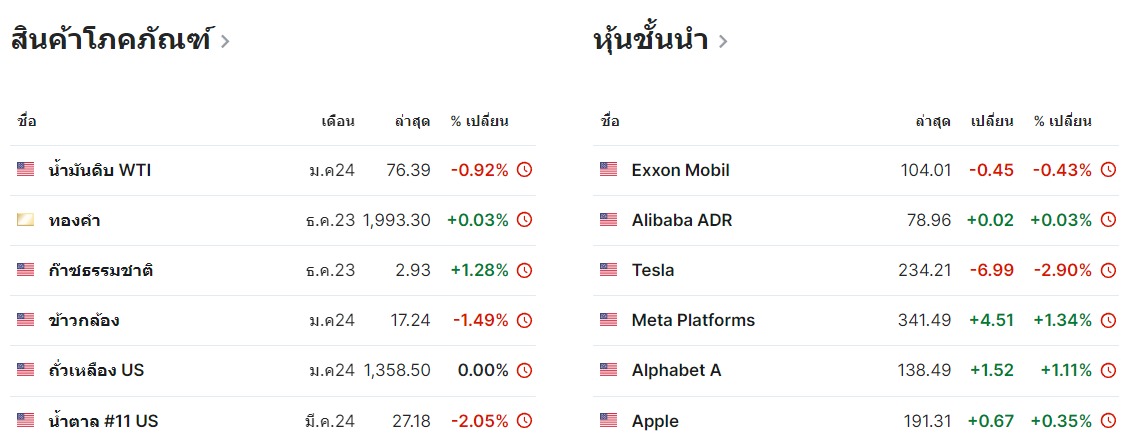Image resolution: width=1133 pixels, height=445 pixels.
Task: Click the ล่าสุด column header in the commodities table
Action: 413,121
